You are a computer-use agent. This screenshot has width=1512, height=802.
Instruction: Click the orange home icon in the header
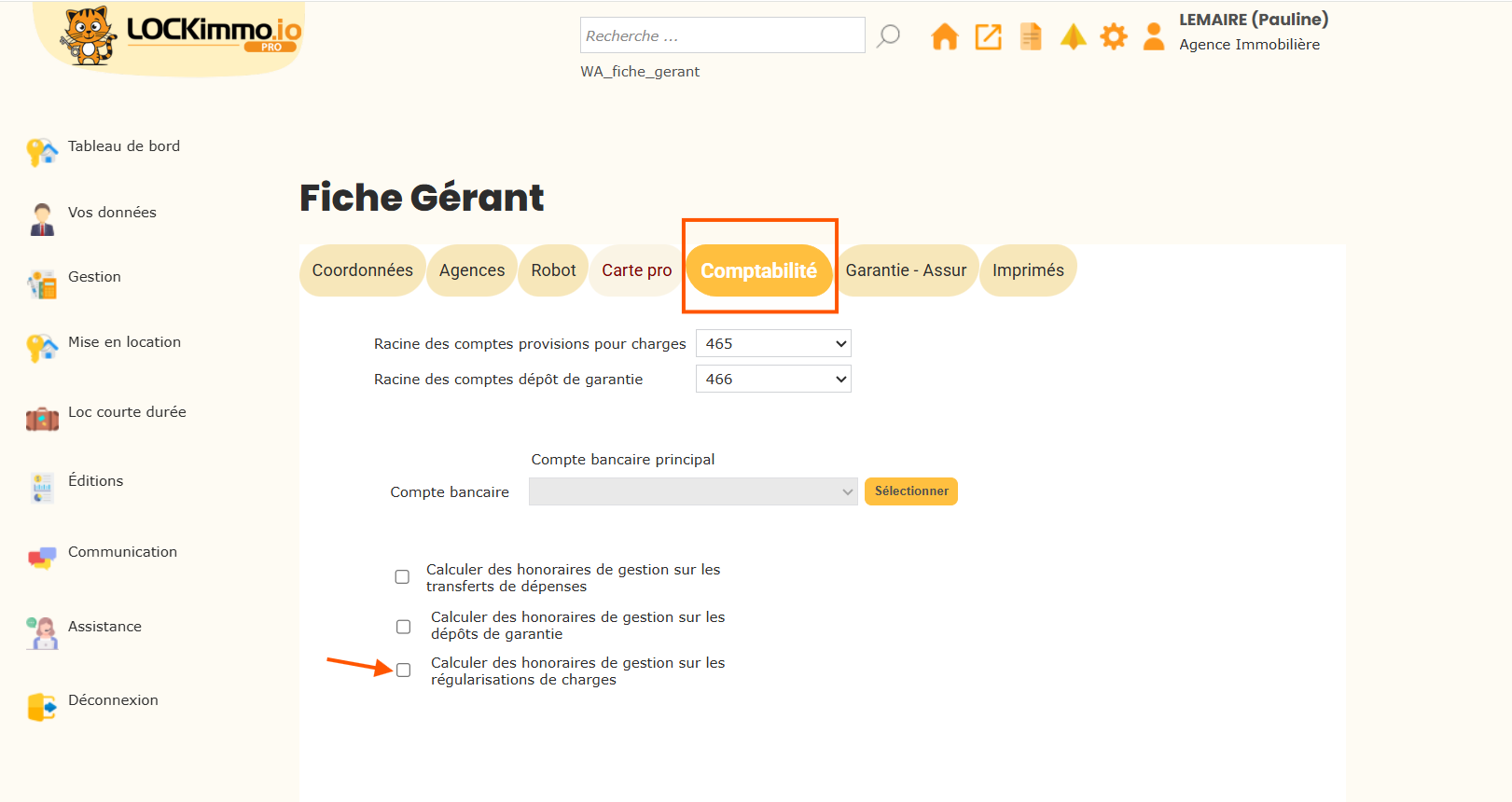tap(944, 36)
